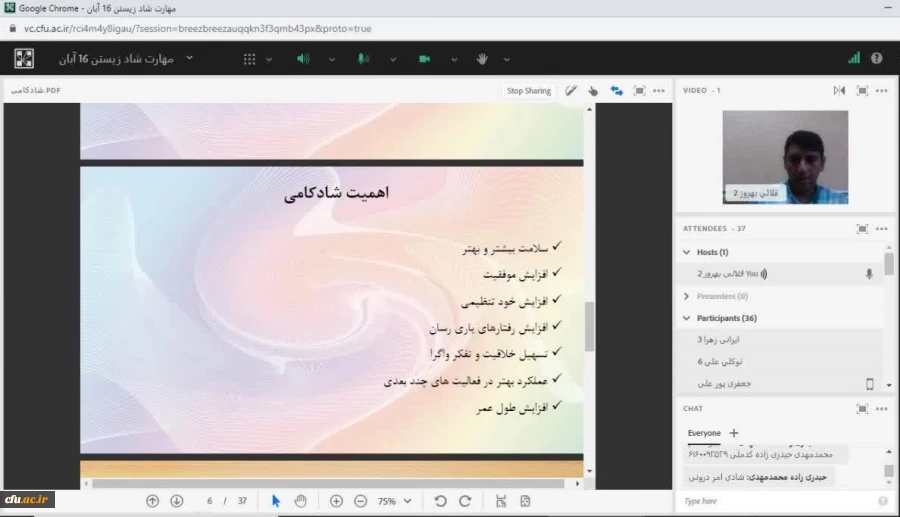This screenshot has width=900, height=517.
Task: Expand the Presenters (0) group
Action: point(686,296)
